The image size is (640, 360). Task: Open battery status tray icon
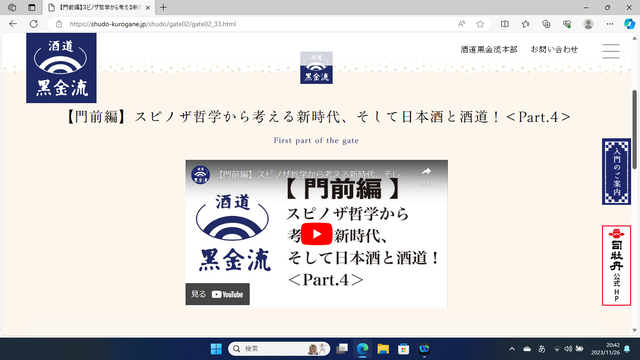point(580,349)
